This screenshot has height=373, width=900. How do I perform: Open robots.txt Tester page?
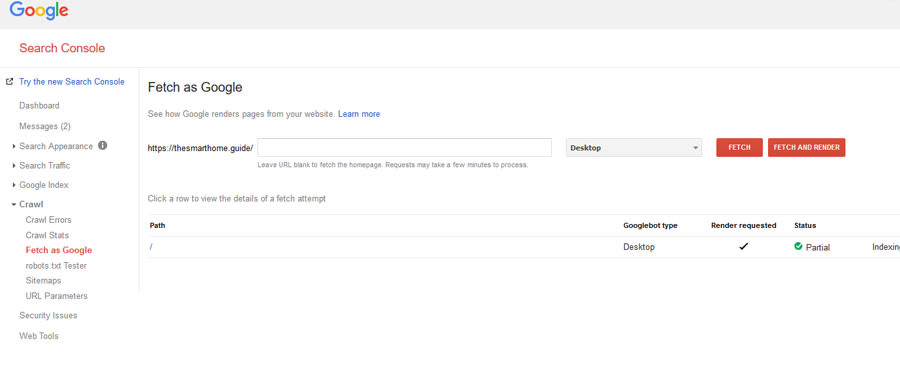56,266
